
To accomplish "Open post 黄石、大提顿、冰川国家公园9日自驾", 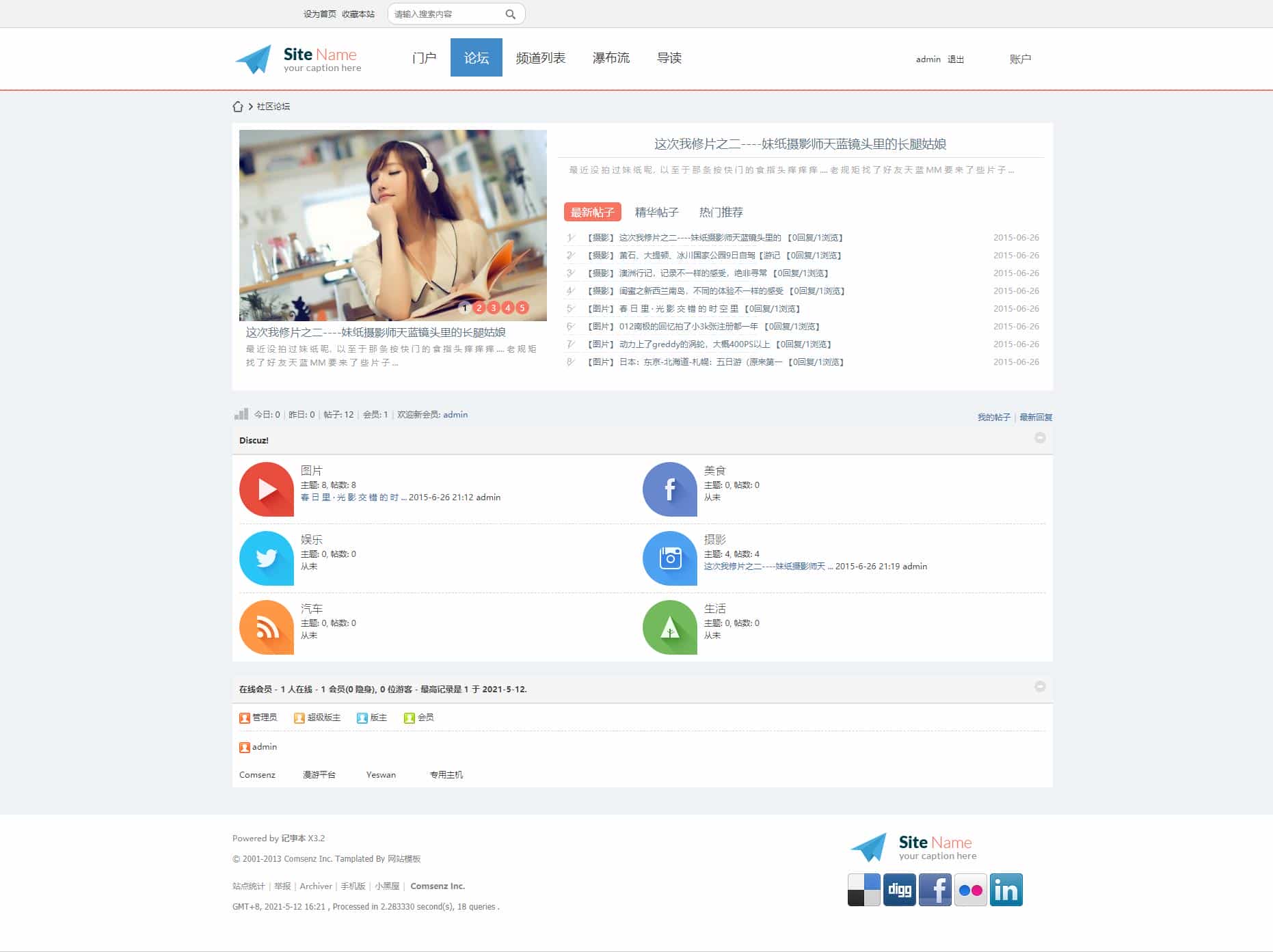I will (x=699, y=256).
